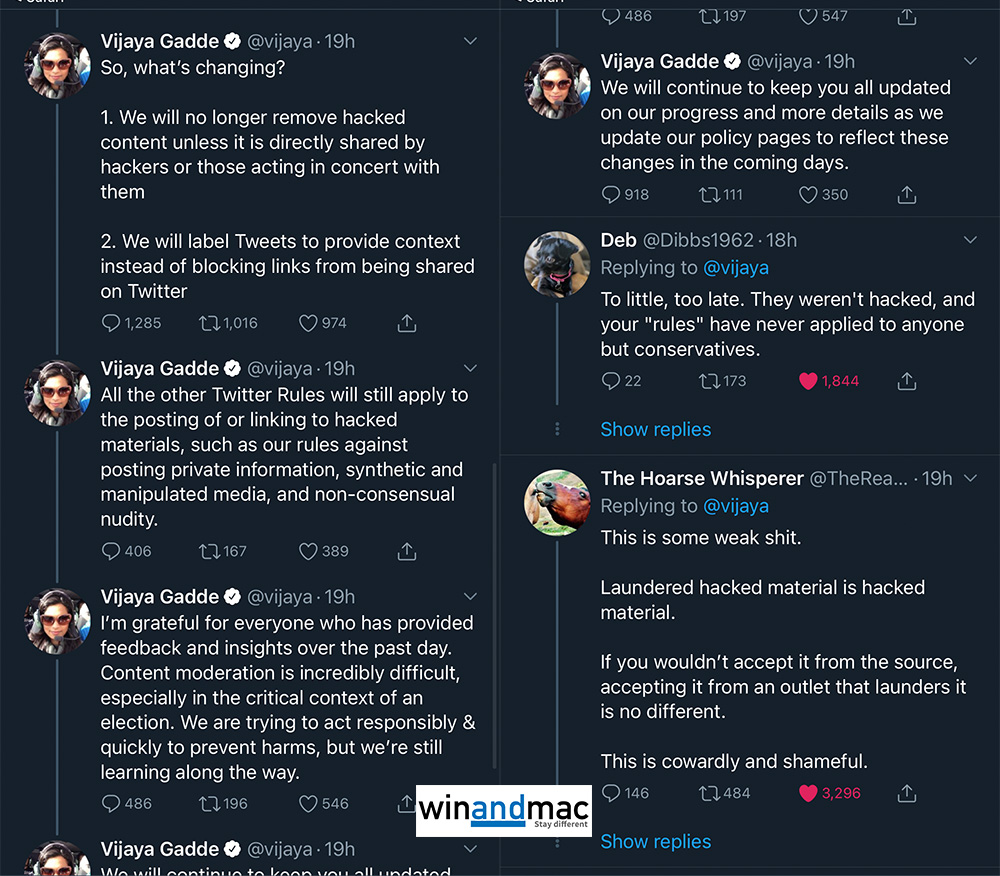Show replies under The Hoarse Whisperer's tweet
The width and height of the screenshot is (1000, 876).
[655, 841]
